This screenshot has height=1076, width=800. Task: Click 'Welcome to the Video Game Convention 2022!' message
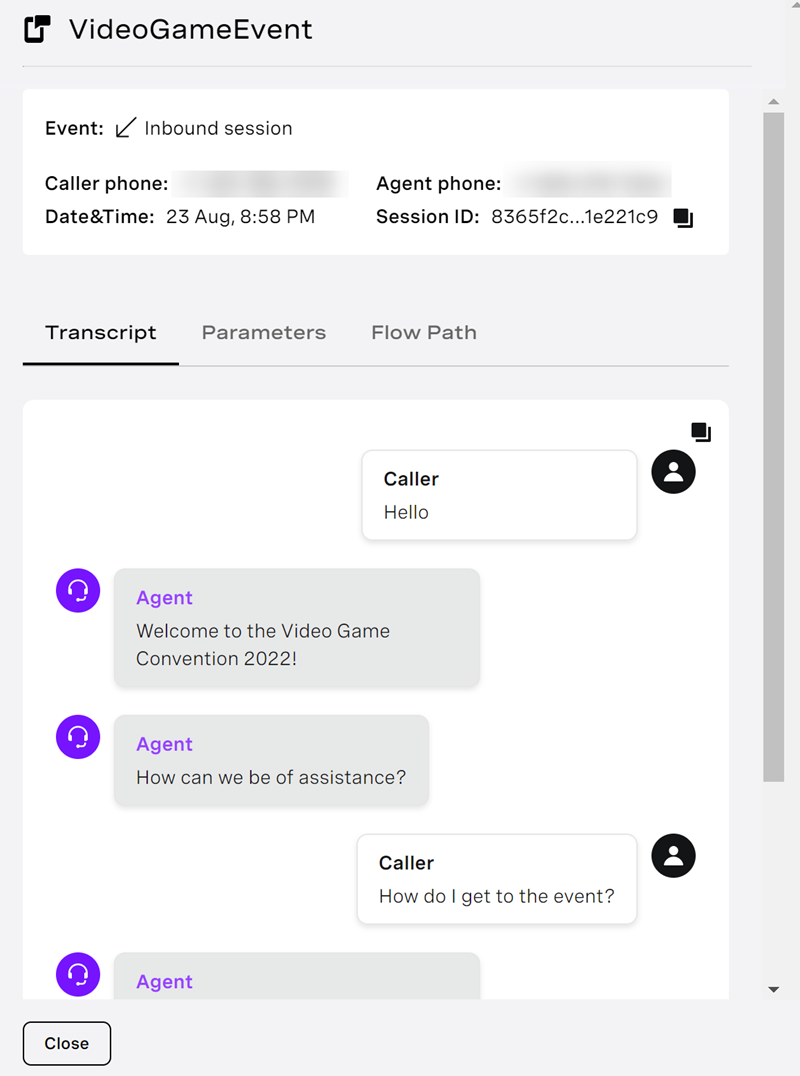(297, 628)
